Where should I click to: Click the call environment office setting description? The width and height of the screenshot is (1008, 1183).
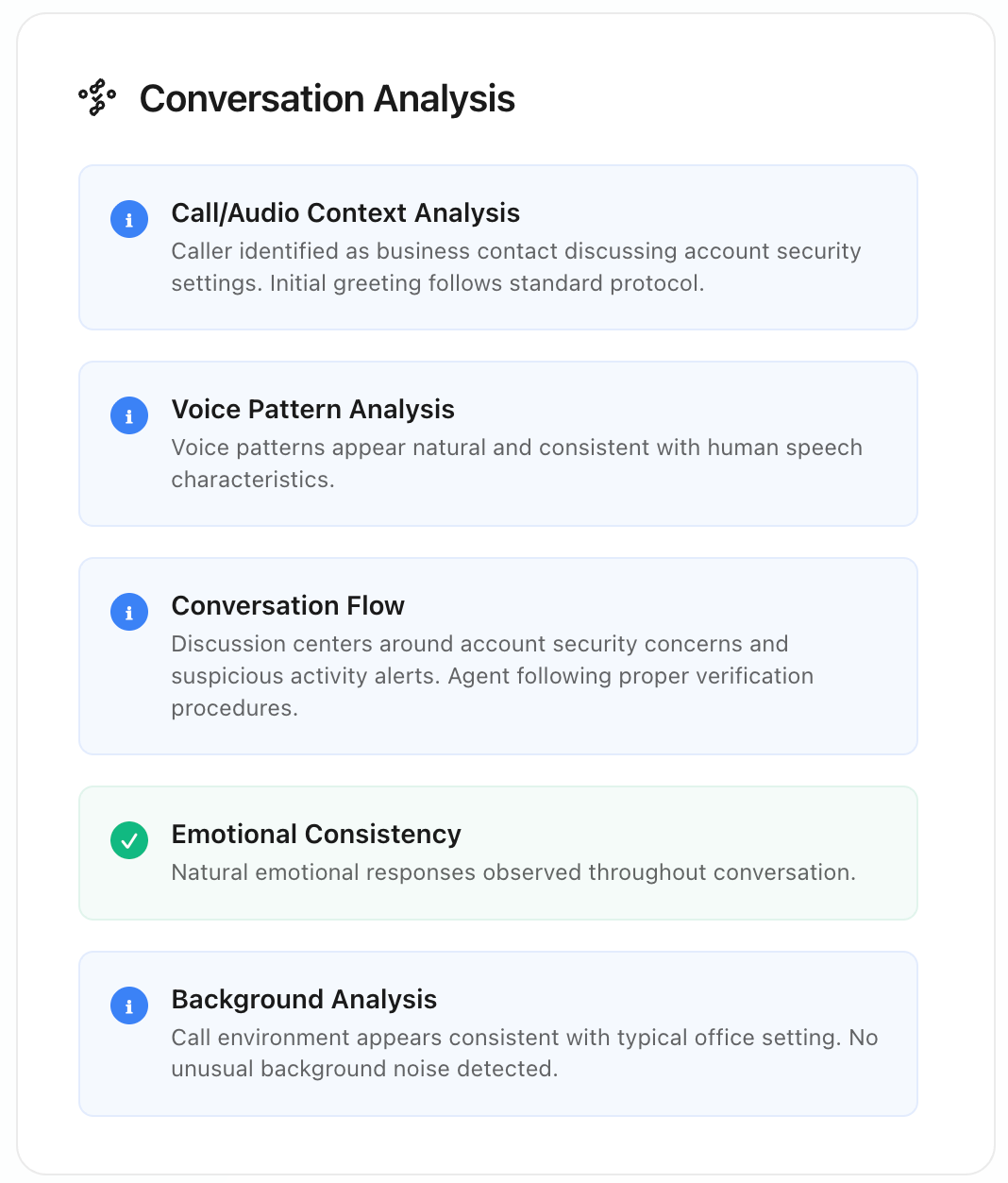click(x=524, y=1053)
